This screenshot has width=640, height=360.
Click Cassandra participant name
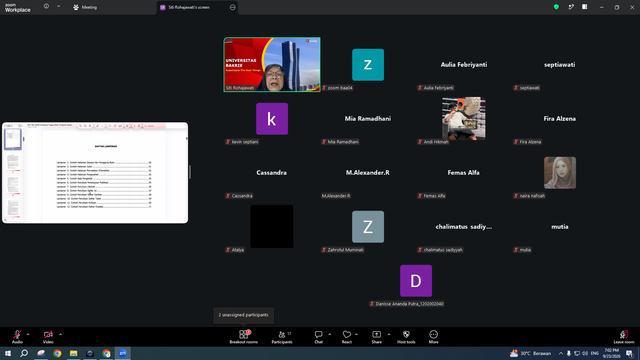pos(271,173)
